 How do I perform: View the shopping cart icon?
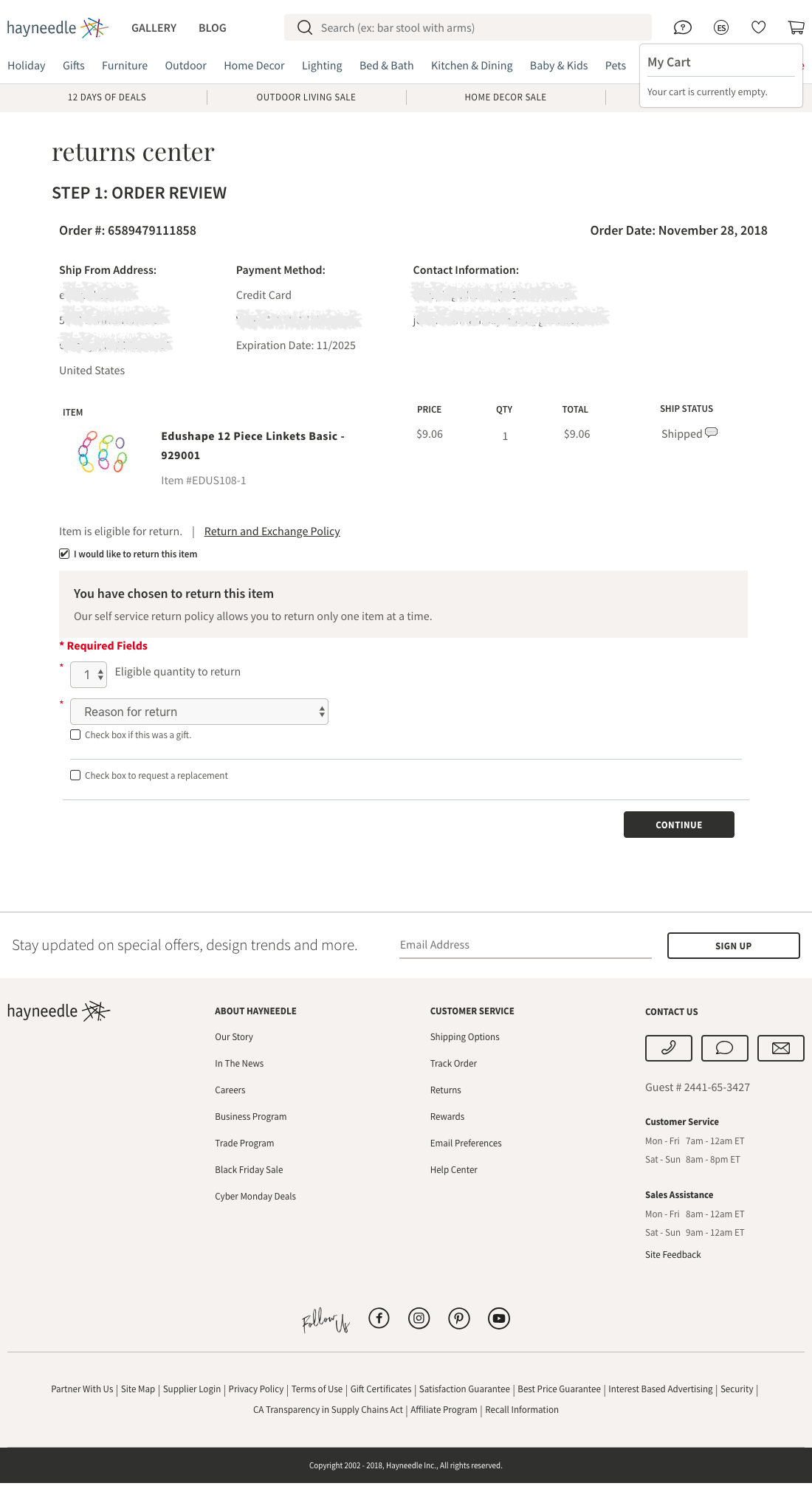[796, 27]
